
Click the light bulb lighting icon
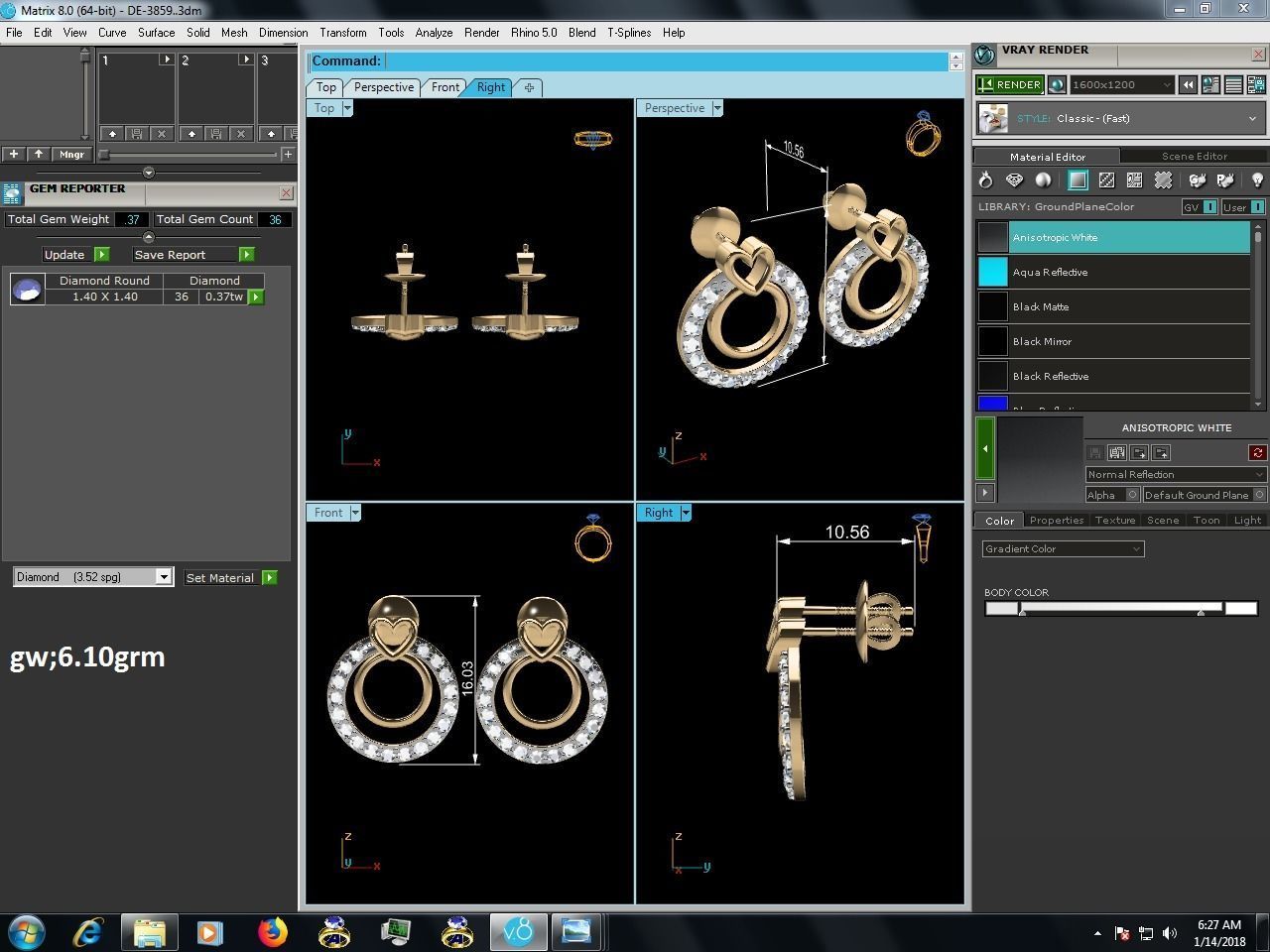[1257, 179]
